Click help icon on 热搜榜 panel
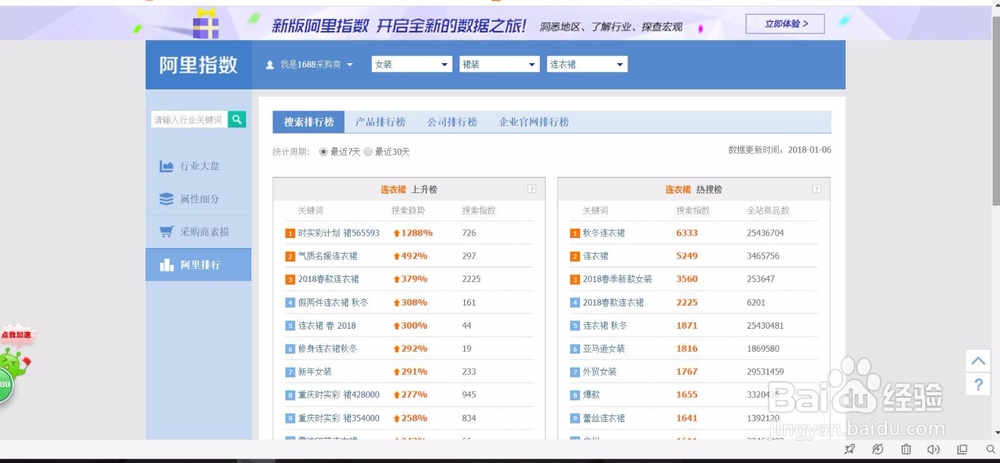 816,189
